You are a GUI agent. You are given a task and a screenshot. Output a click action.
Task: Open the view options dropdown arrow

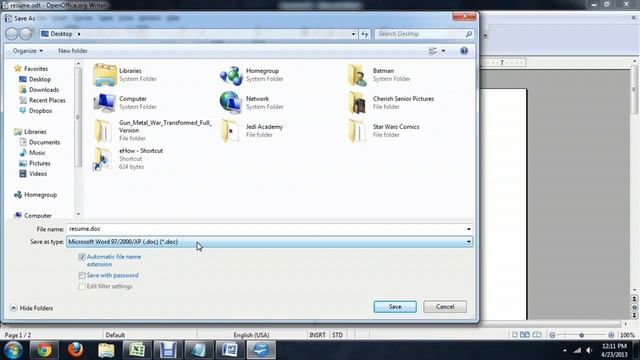pos(443,51)
